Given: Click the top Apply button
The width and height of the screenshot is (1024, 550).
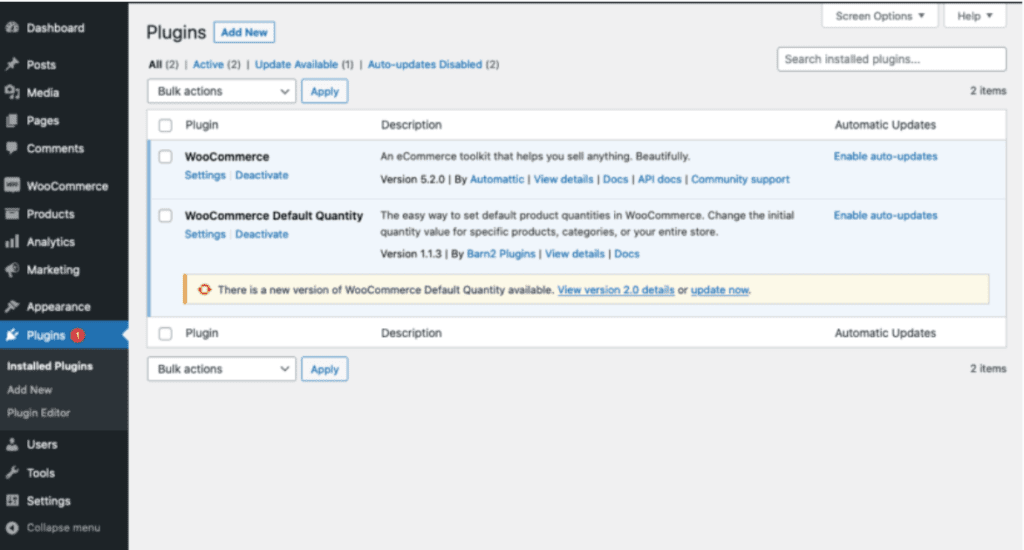Looking at the screenshot, I should click(325, 91).
